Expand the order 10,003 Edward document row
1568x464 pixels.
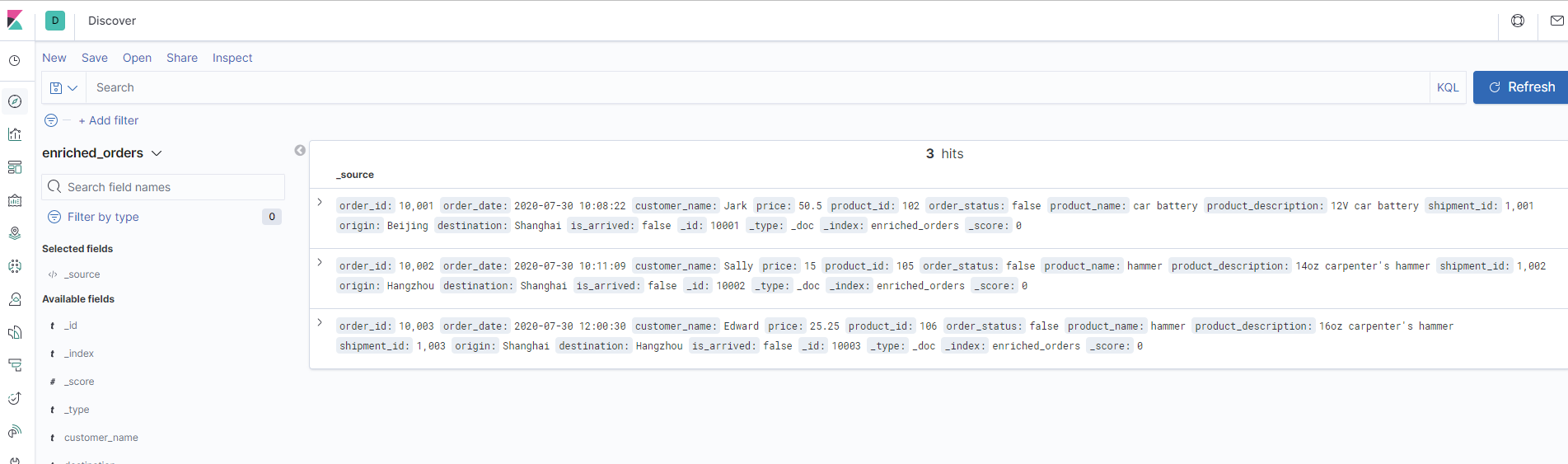tap(320, 322)
